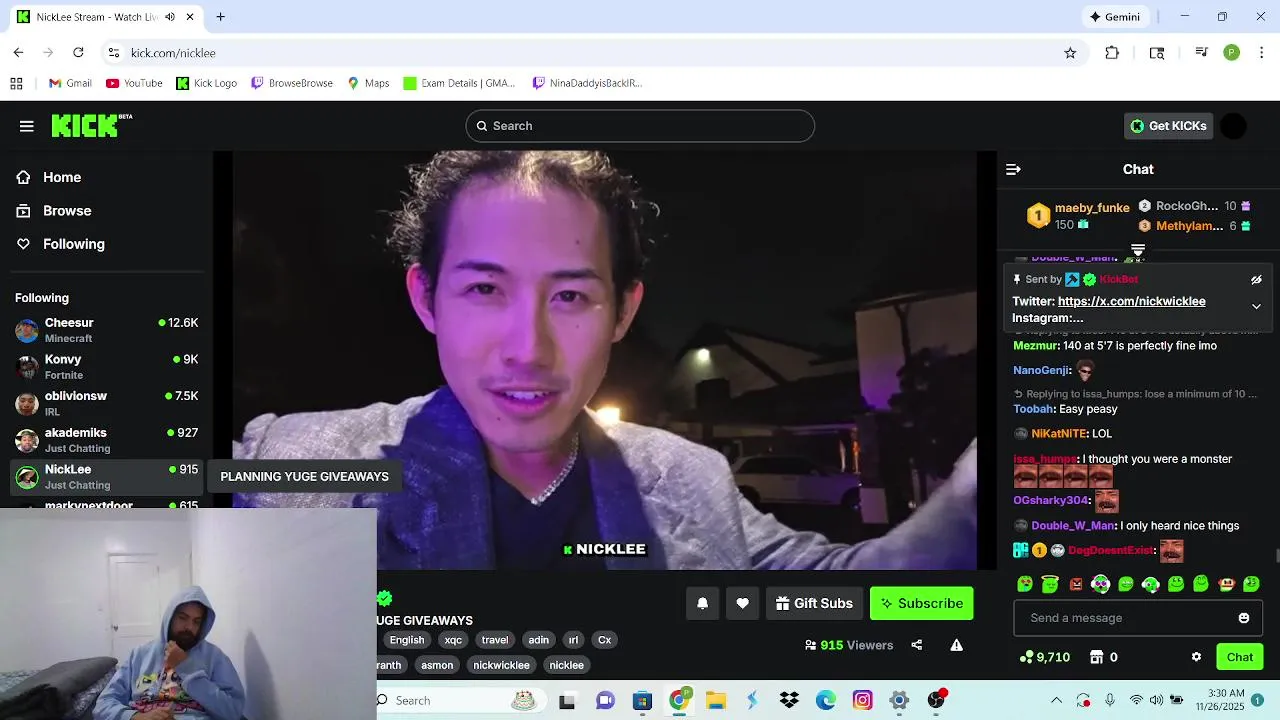Open the Chrome extensions puzzle icon
Screen dimensions: 1280x720
pyautogui.click(x=1112, y=53)
